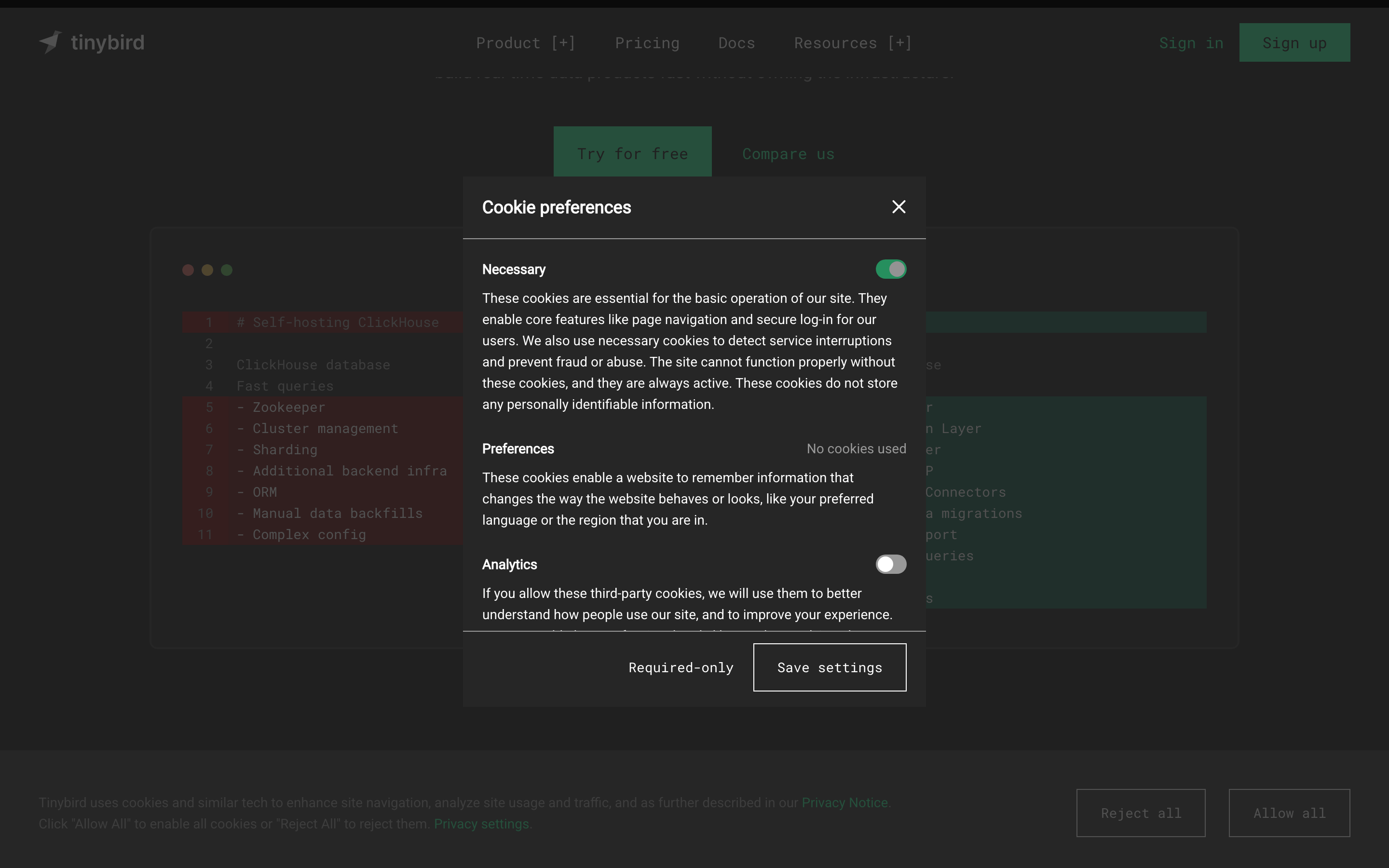Click the red dot in code window
1389x868 pixels.
coord(188,270)
